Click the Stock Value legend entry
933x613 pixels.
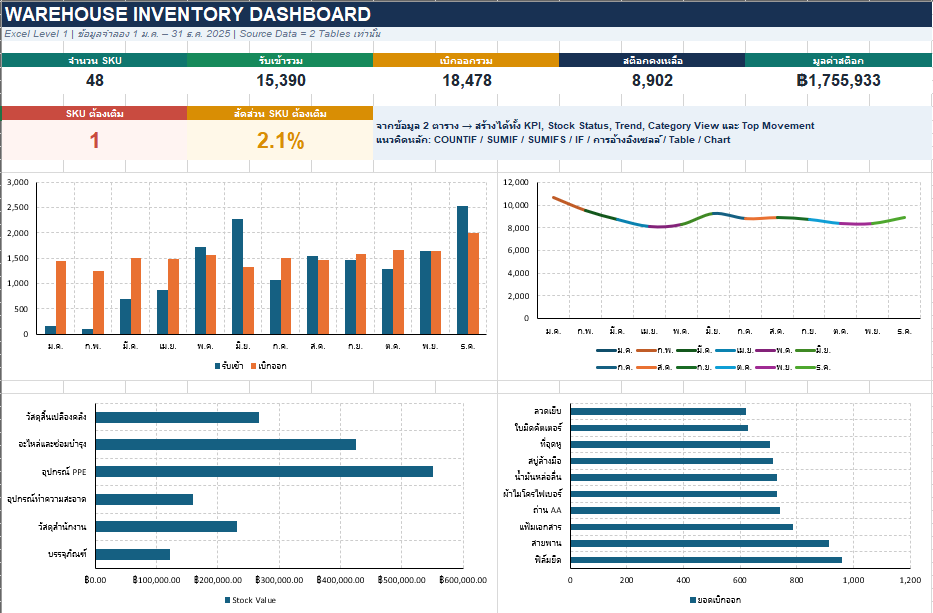pos(251,600)
